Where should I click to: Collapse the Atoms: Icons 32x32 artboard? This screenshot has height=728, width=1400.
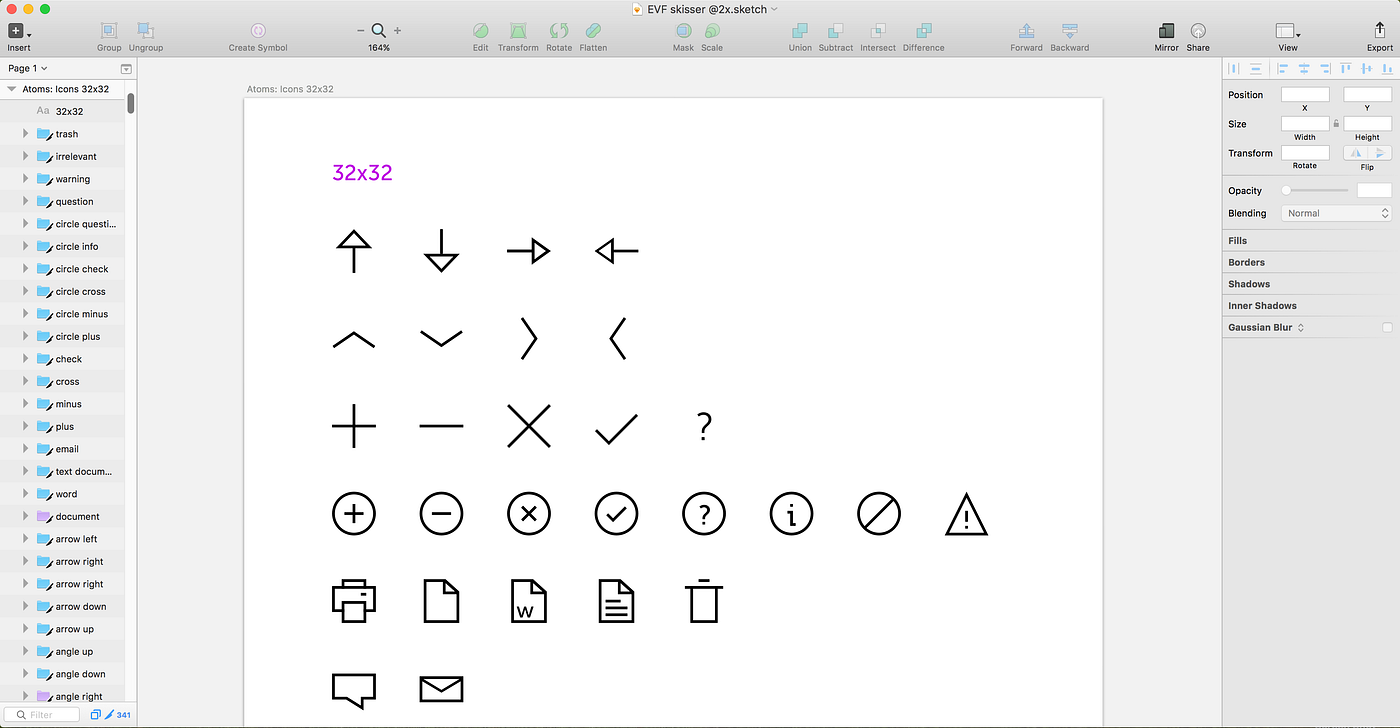click(11, 89)
